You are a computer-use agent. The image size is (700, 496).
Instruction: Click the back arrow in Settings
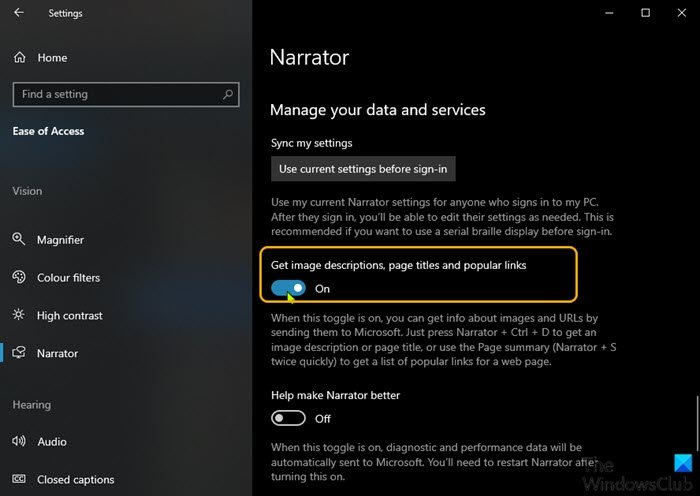click(20, 13)
